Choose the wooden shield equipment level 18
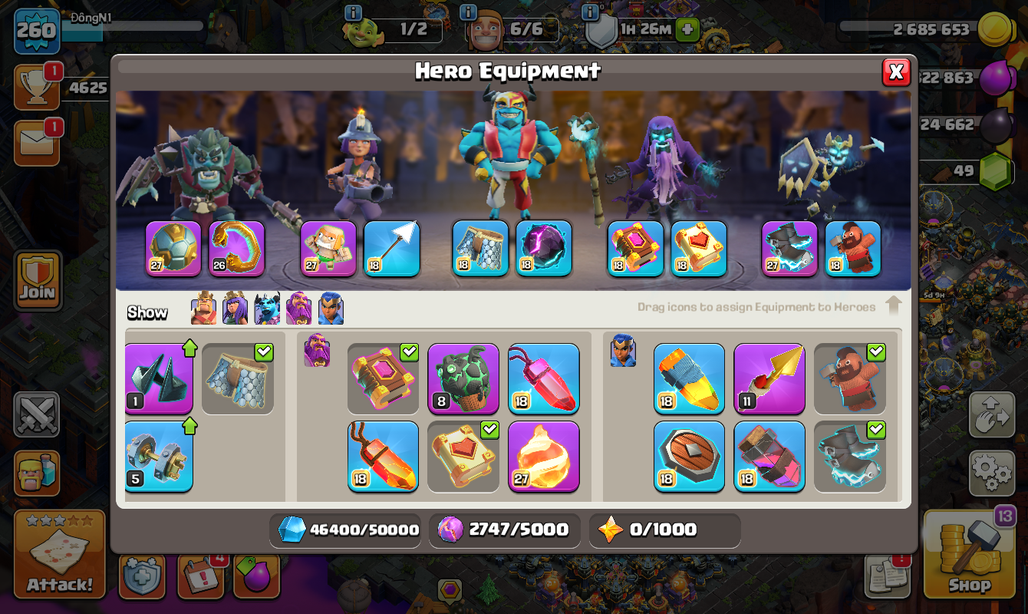Viewport: 1028px width, 614px height. click(689, 456)
